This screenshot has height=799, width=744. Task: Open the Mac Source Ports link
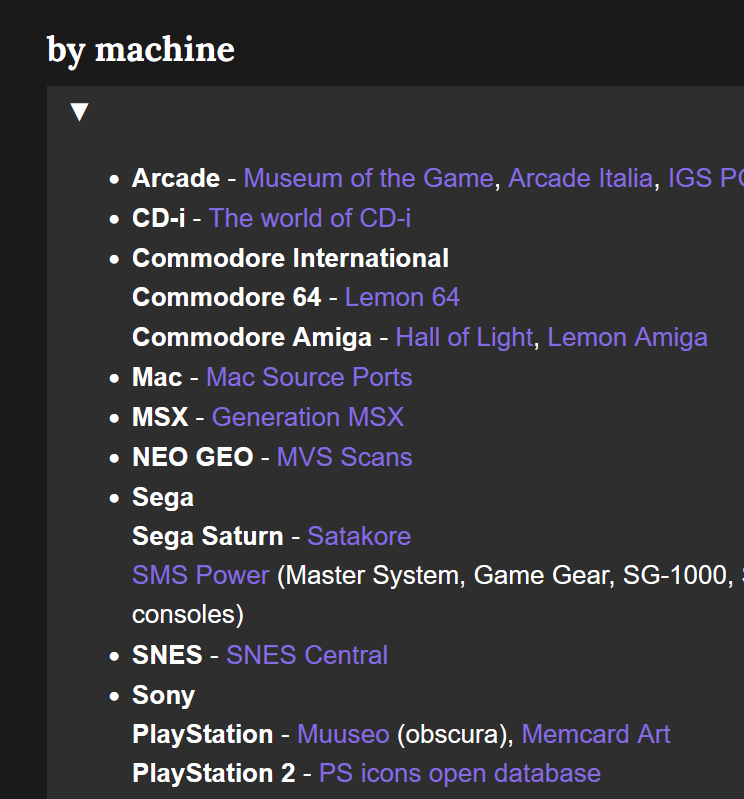[309, 377]
